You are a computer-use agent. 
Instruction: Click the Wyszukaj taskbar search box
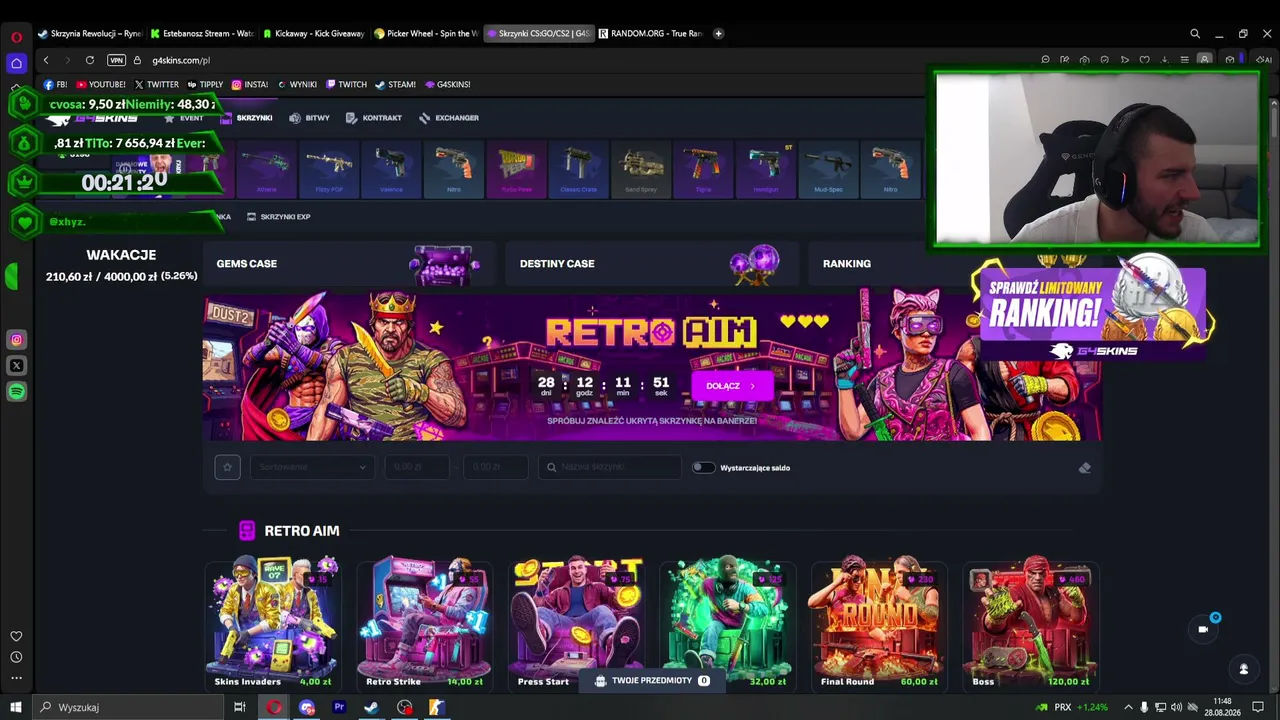pos(130,707)
